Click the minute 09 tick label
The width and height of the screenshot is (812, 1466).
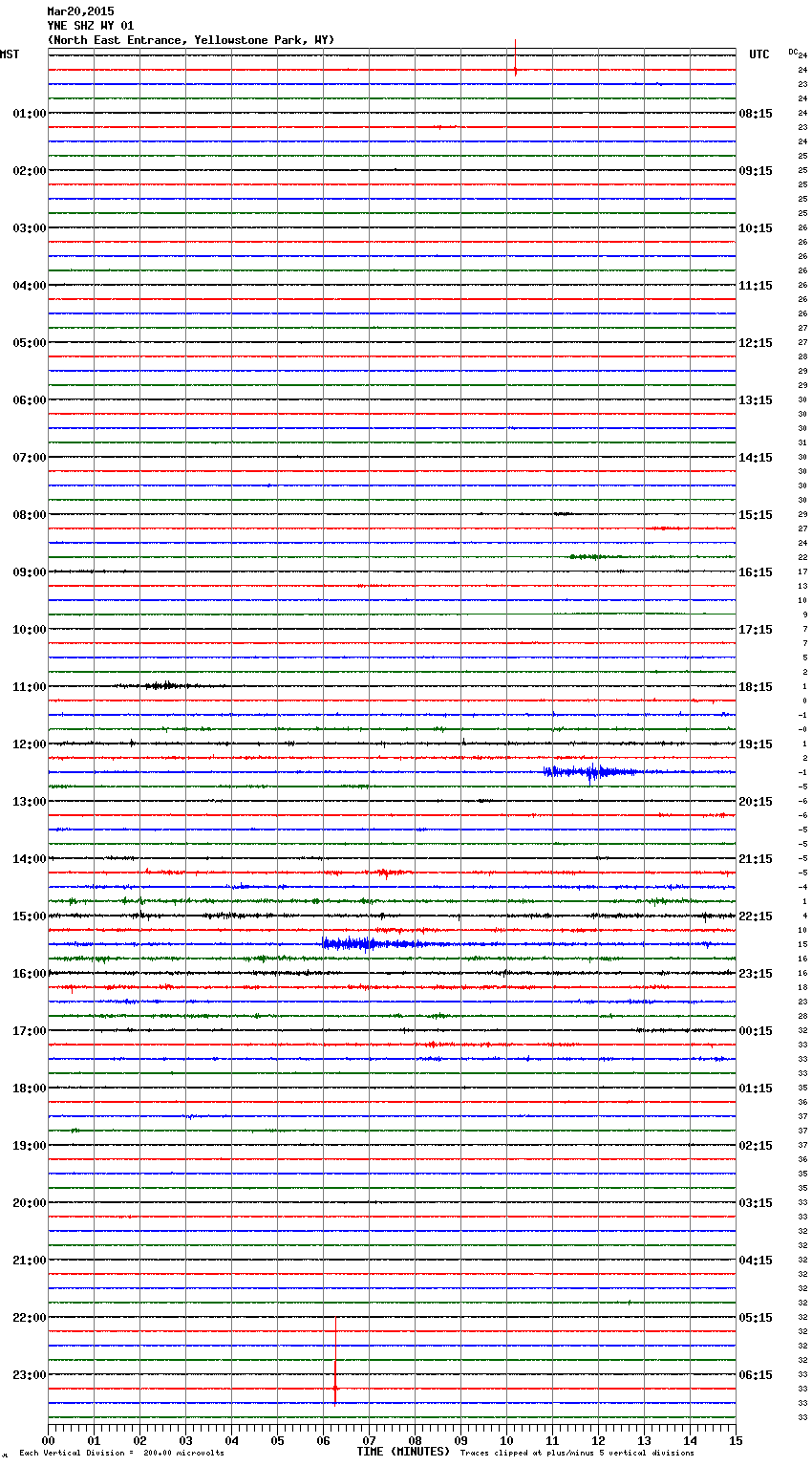460,1440
